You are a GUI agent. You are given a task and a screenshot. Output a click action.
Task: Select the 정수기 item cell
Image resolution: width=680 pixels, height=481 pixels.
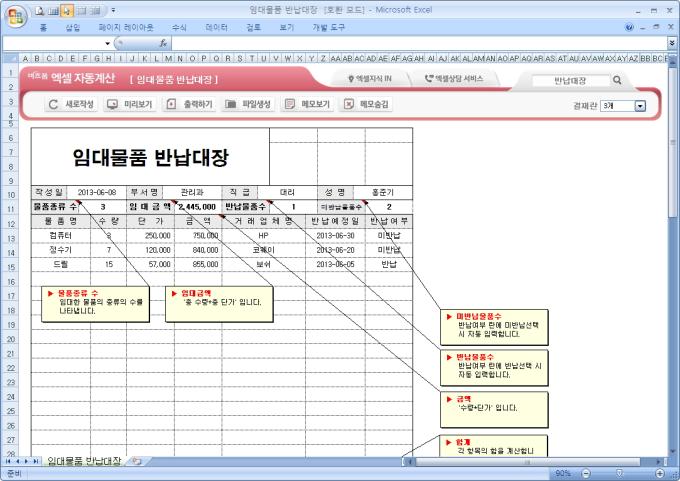61,250
